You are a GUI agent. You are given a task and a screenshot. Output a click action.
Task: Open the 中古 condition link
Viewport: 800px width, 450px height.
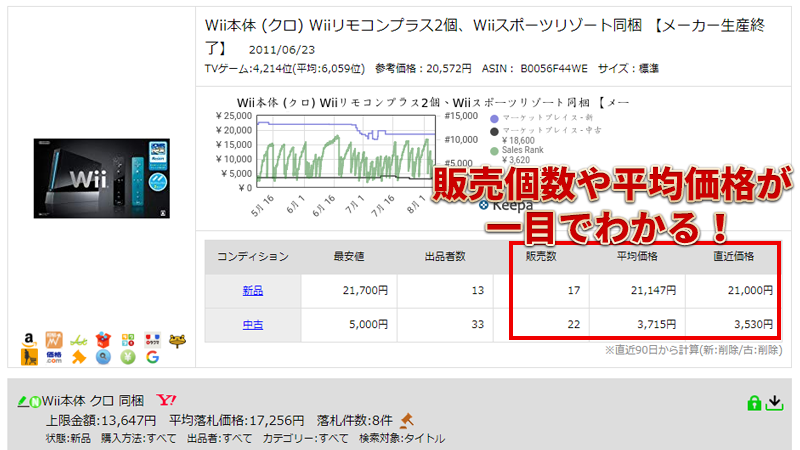[253, 324]
